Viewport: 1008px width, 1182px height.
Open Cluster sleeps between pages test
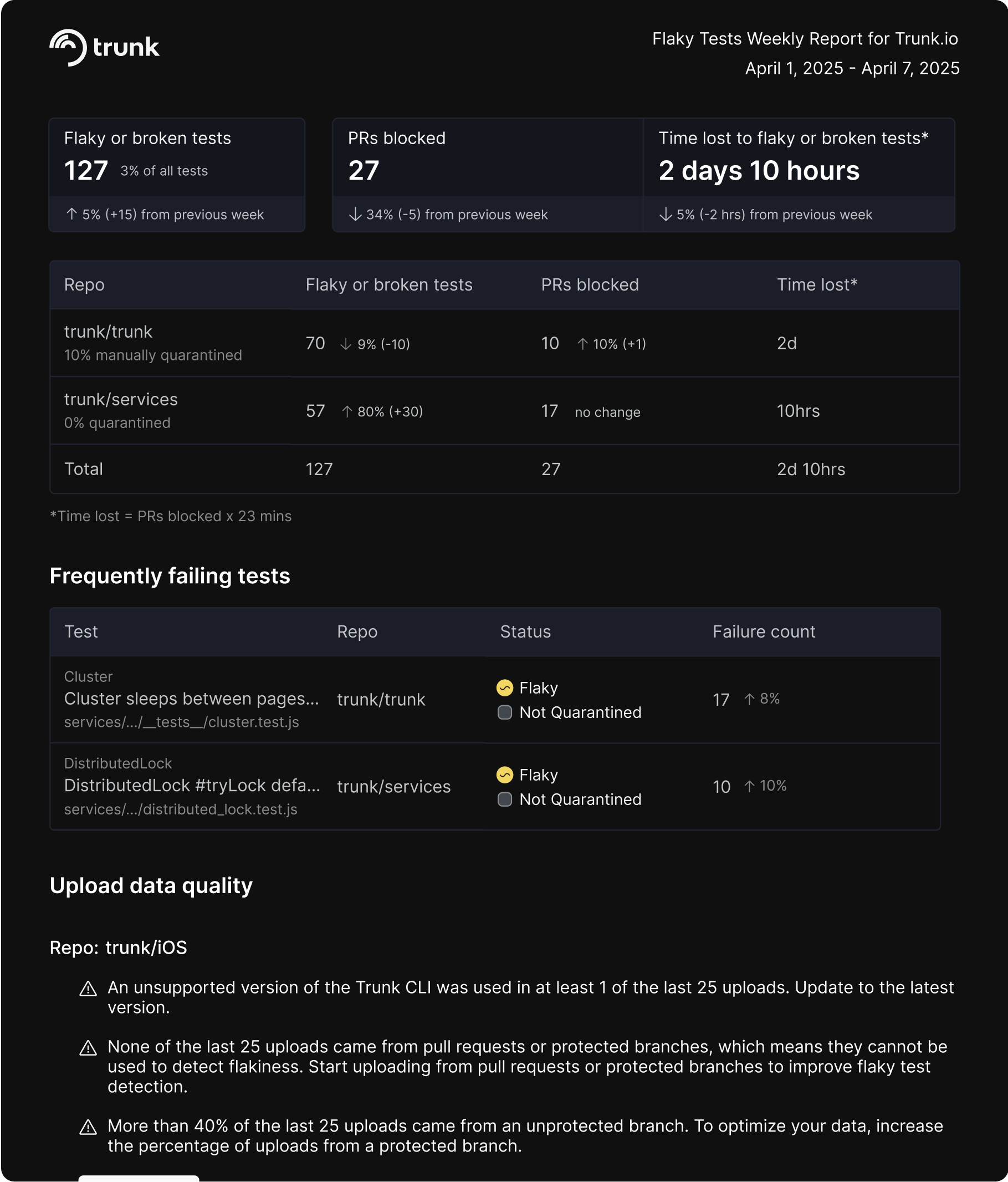point(191,699)
